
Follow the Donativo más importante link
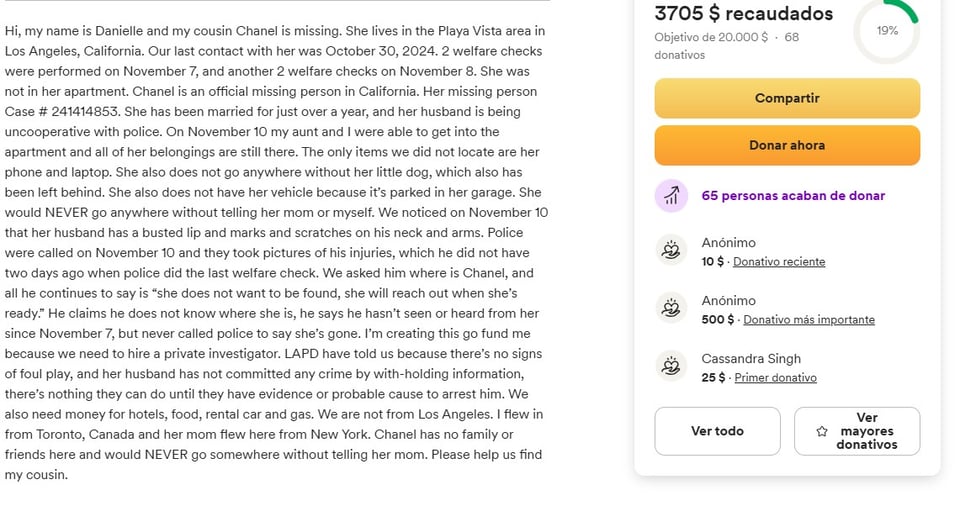coord(809,320)
